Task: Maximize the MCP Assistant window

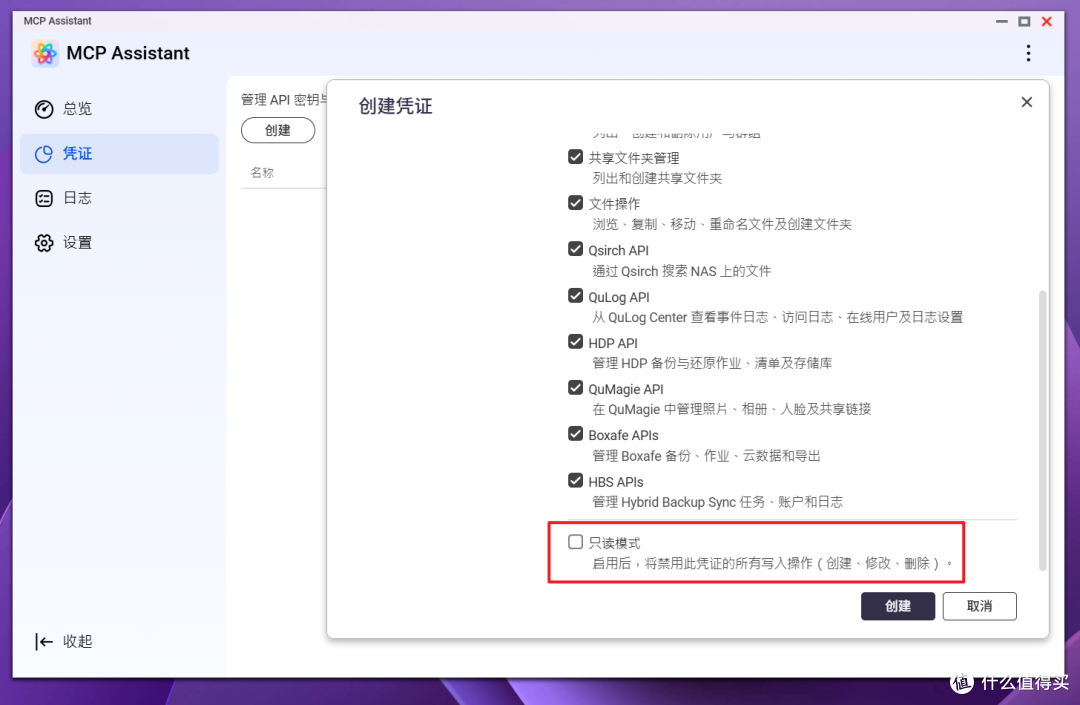Action: coord(1024,21)
